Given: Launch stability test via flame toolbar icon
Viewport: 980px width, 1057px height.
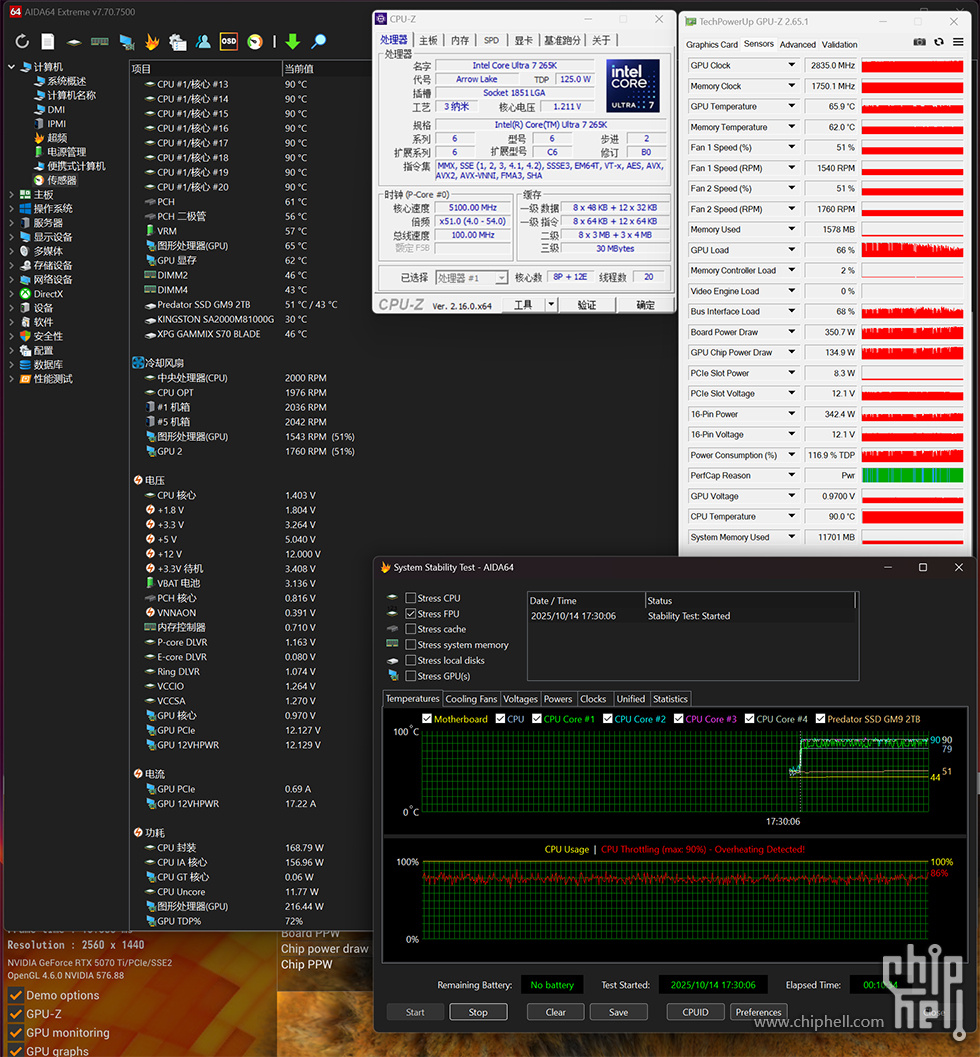Looking at the screenshot, I should point(152,41).
